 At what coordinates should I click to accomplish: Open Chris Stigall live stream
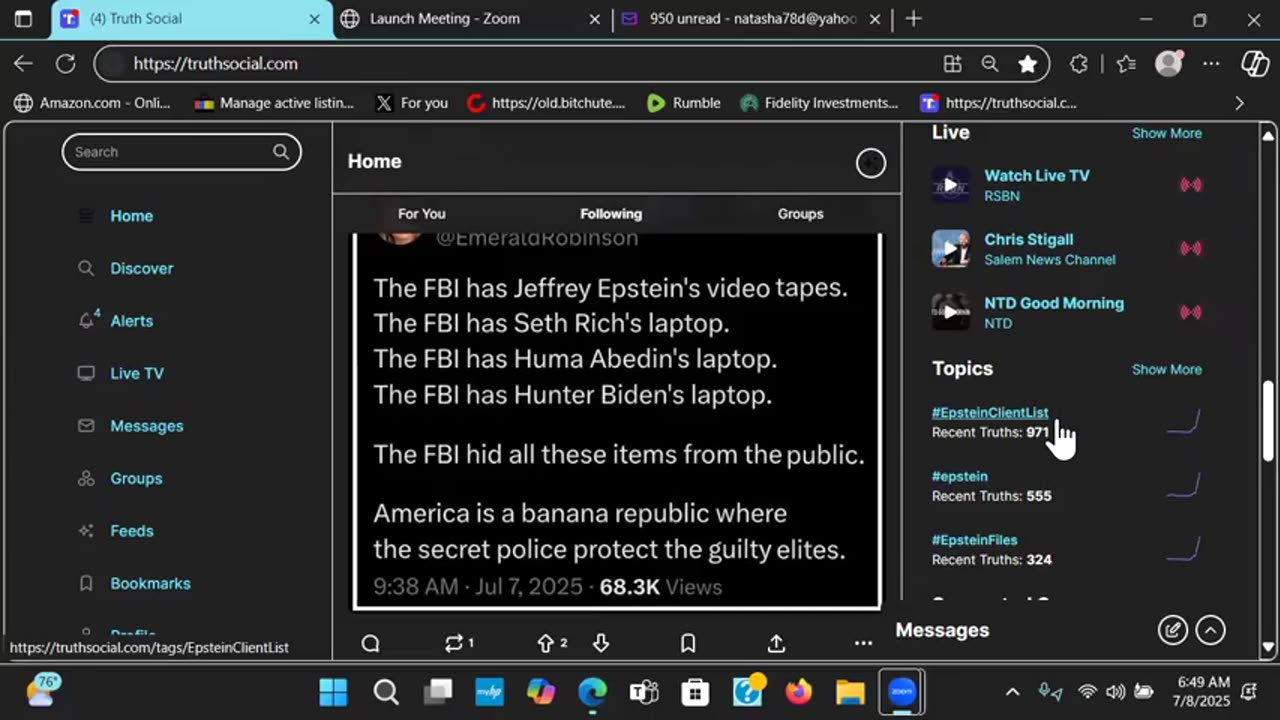click(x=1028, y=240)
